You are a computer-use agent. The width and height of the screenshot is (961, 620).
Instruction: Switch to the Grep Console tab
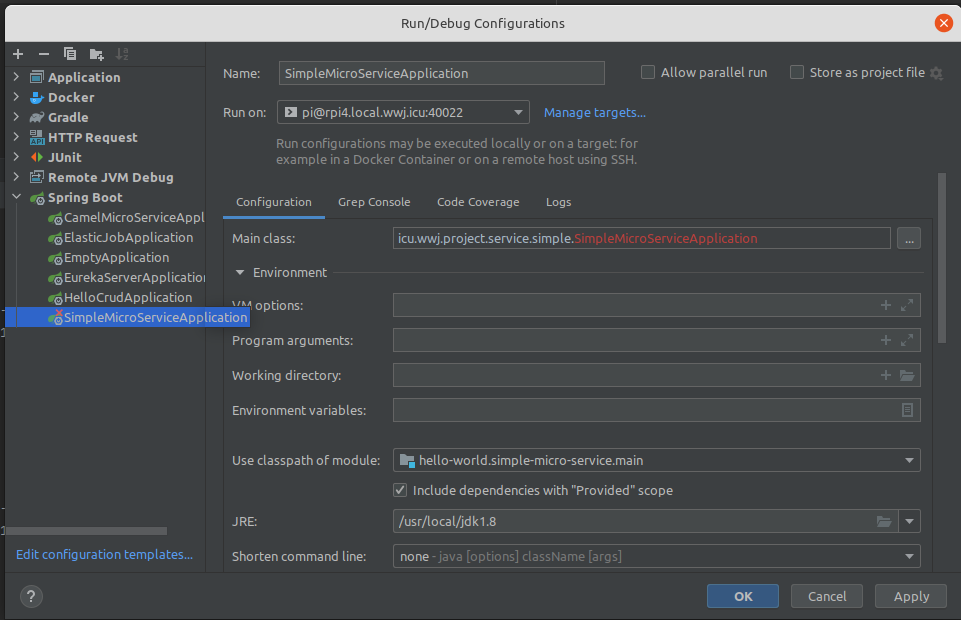[x=374, y=202]
